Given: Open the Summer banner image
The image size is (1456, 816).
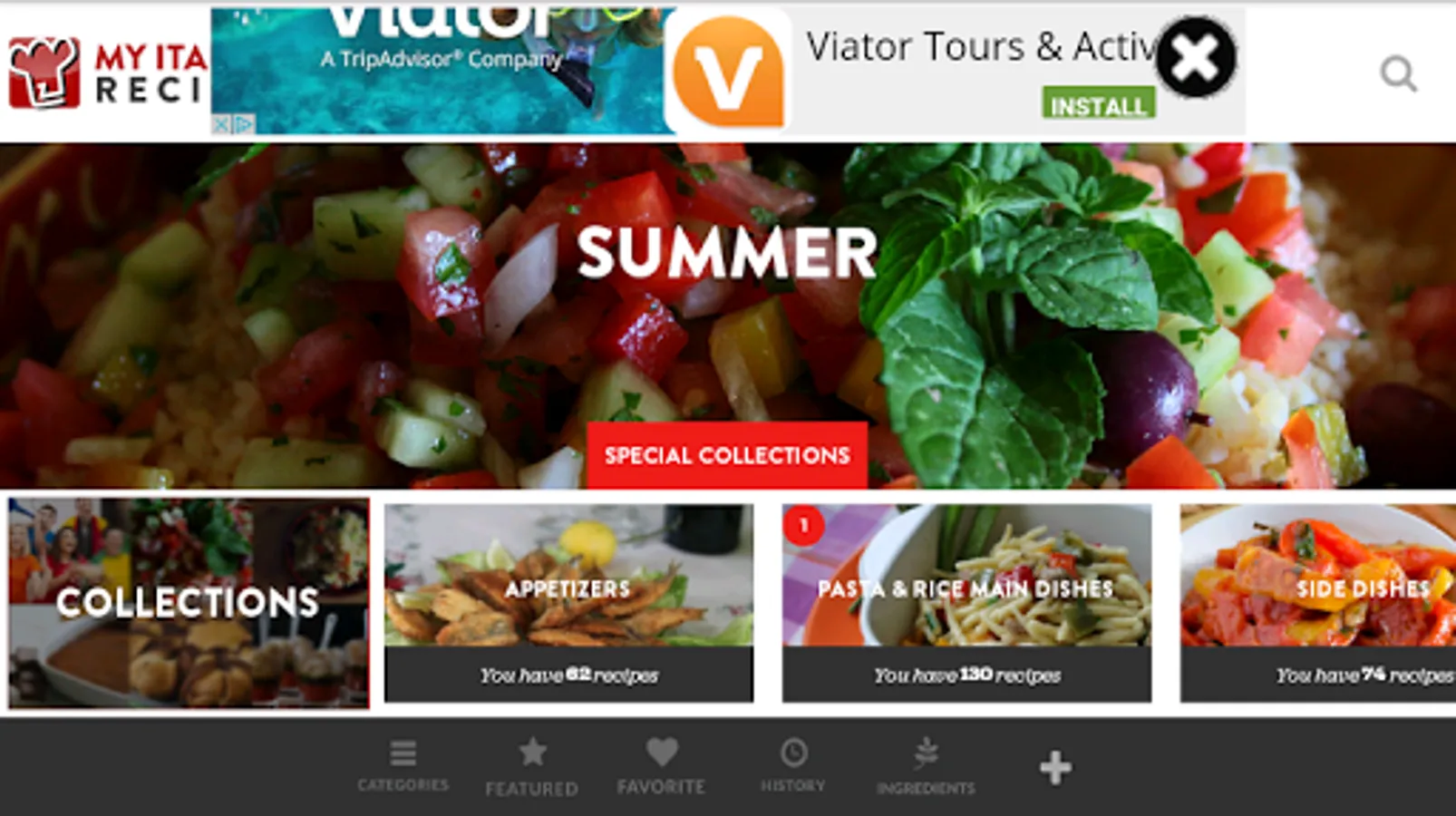Looking at the screenshot, I should pos(728,316).
